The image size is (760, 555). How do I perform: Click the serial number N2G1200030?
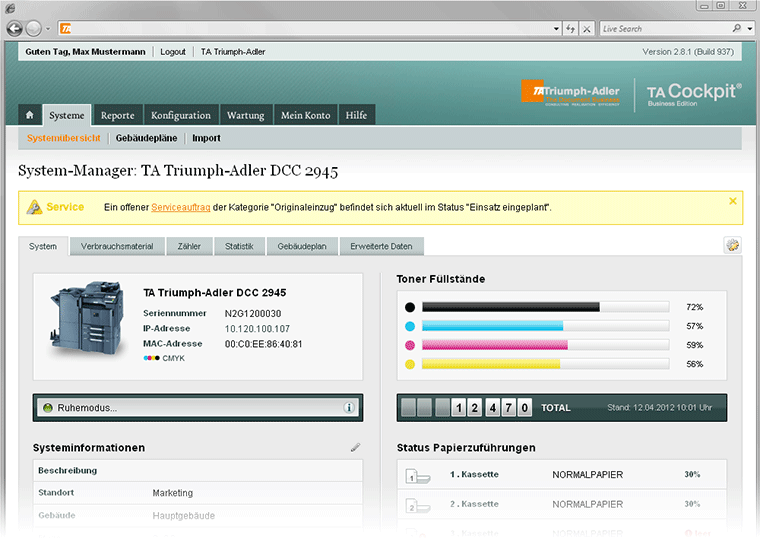tap(253, 314)
